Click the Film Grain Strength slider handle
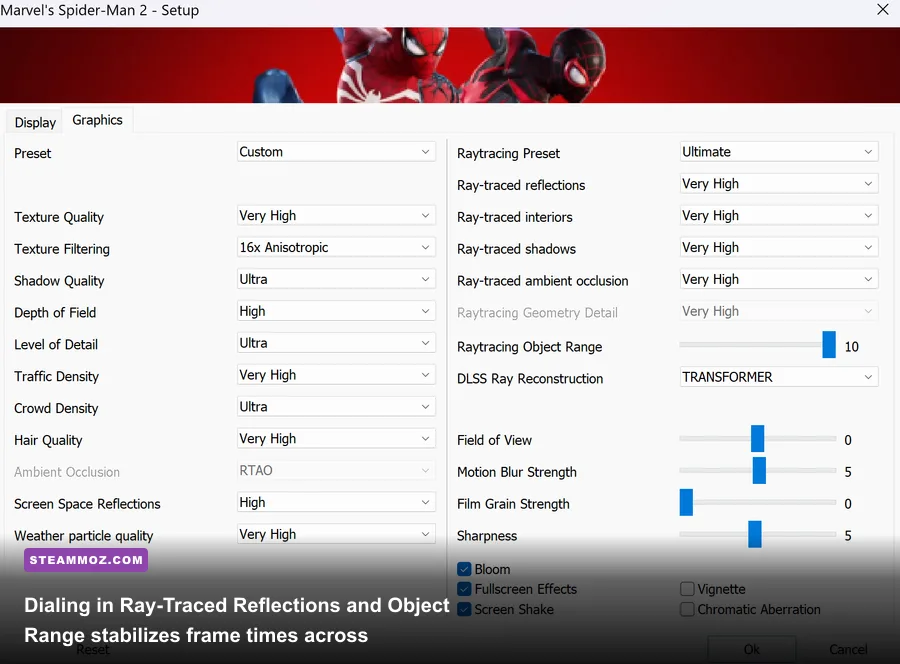Image resolution: width=900 pixels, height=664 pixels. 686,502
